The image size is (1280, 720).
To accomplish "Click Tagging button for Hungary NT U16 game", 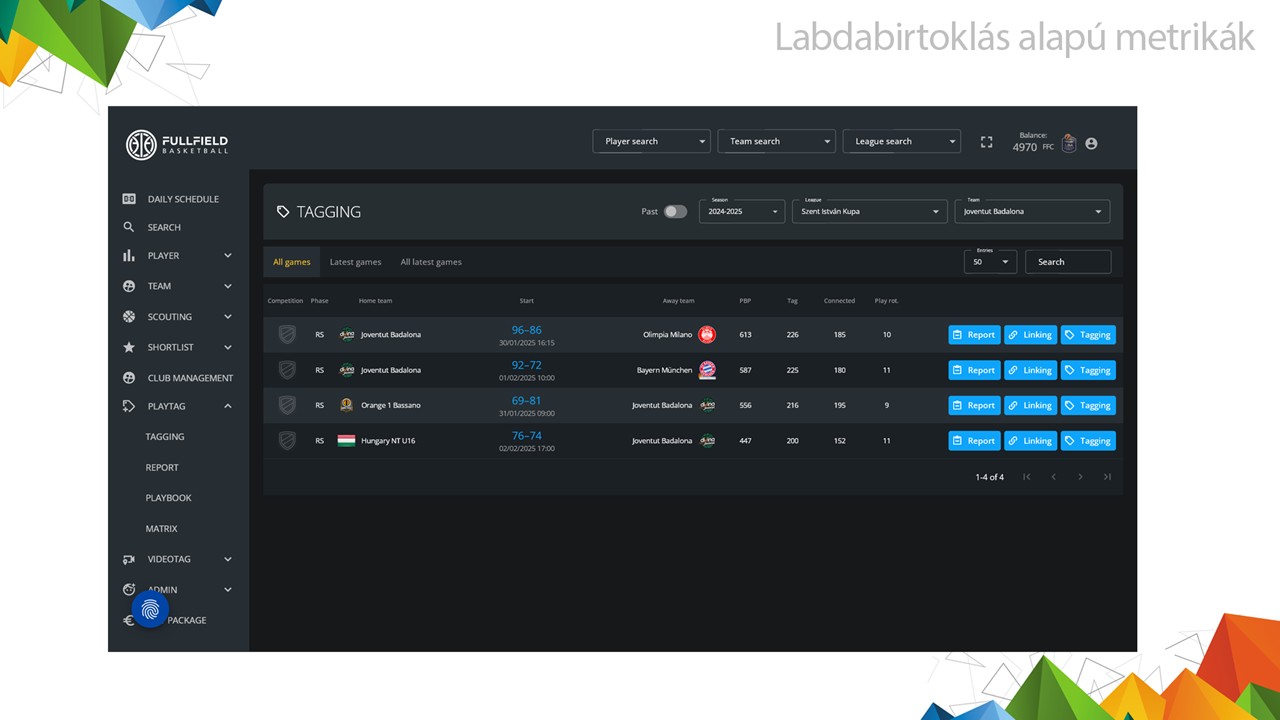I will pyautogui.click(x=1087, y=440).
